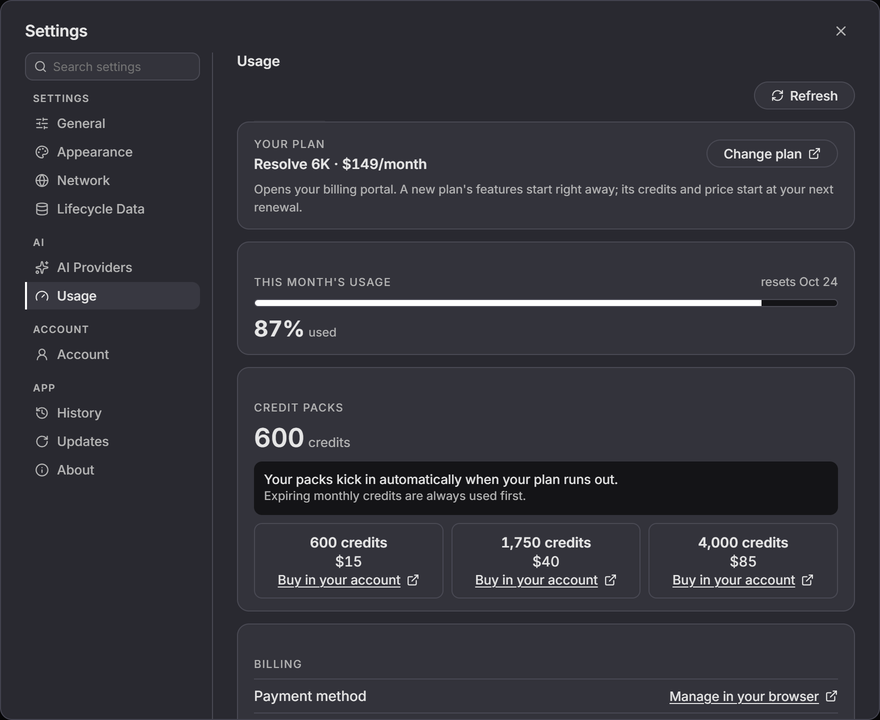Viewport: 880px width, 720px height.
Task: Click the History clock icon
Action: pyautogui.click(x=42, y=413)
